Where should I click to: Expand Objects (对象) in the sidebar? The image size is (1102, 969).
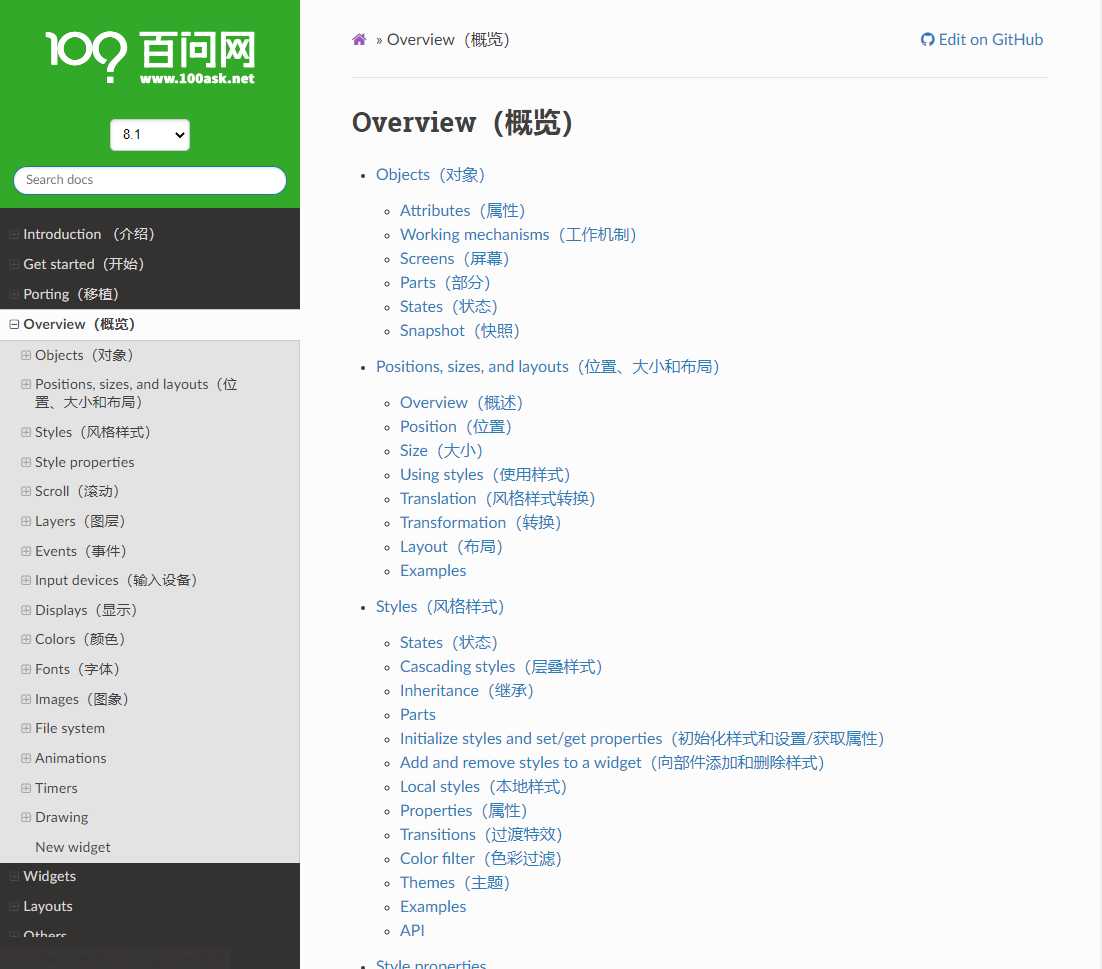[26, 355]
